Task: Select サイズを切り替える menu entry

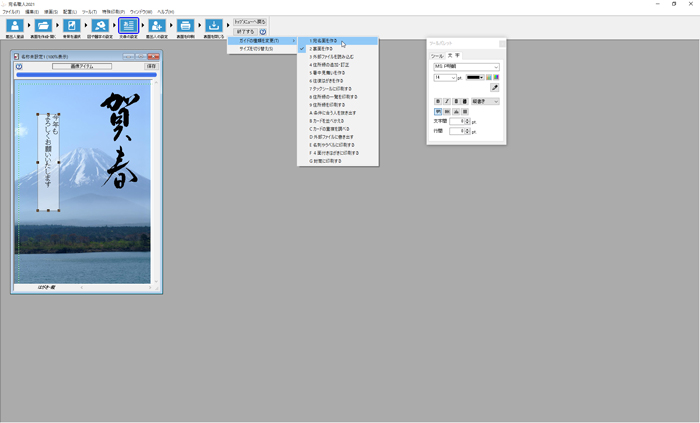Action: coord(256,48)
